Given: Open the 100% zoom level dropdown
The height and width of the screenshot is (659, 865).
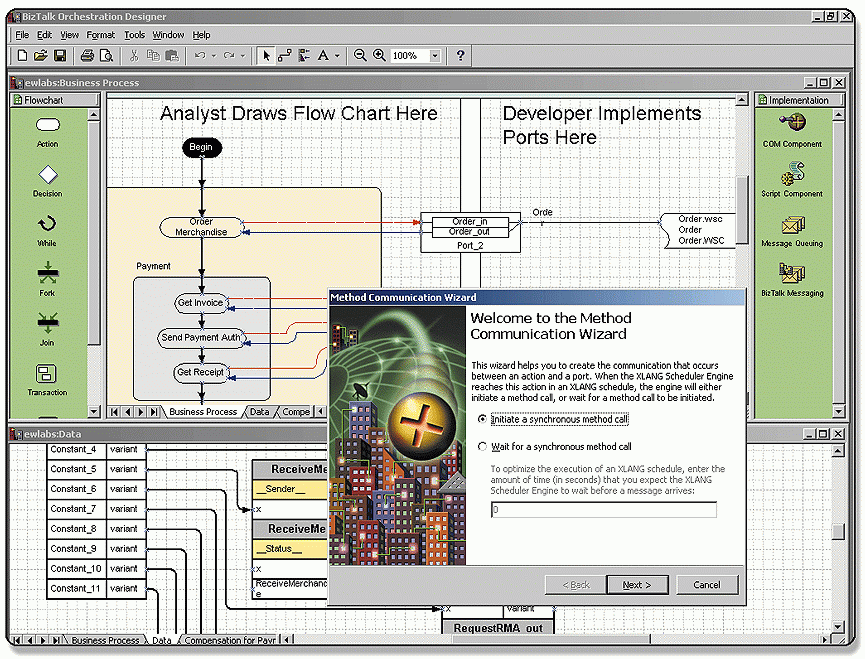Looking at the screenshot, I should point(435,56).
